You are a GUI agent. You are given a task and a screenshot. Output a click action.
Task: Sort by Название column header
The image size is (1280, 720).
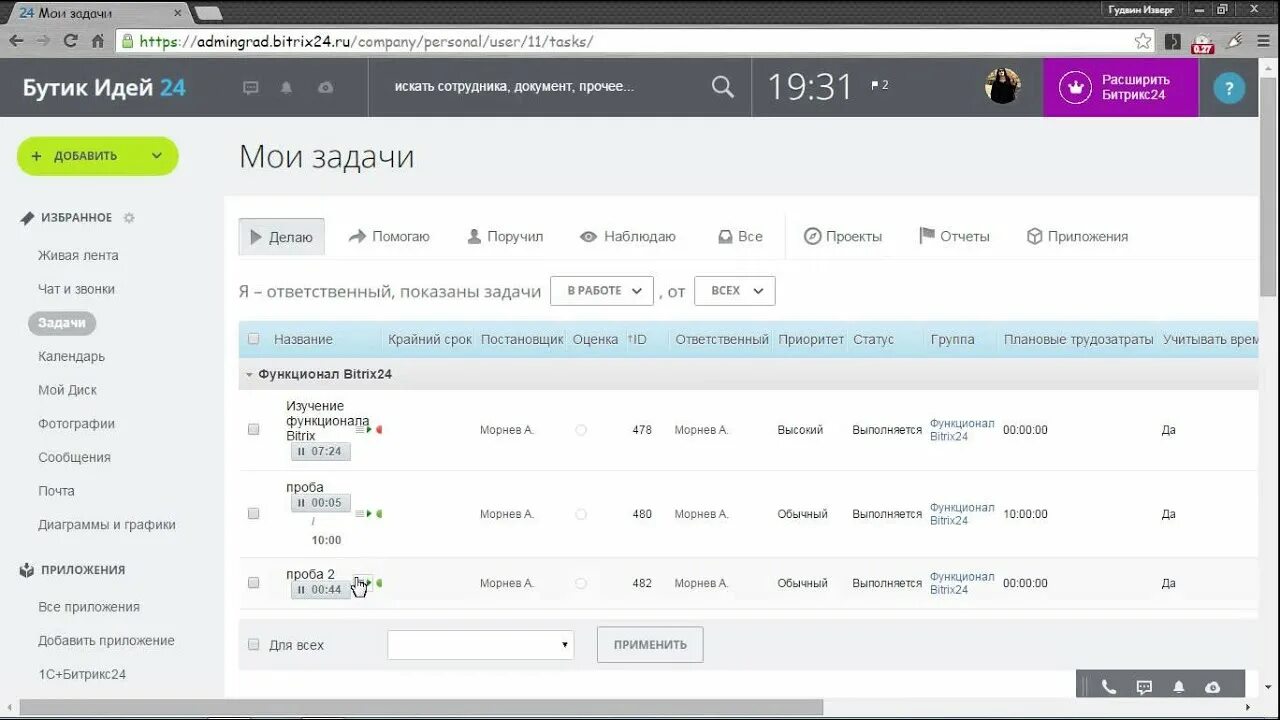[303, 339]
